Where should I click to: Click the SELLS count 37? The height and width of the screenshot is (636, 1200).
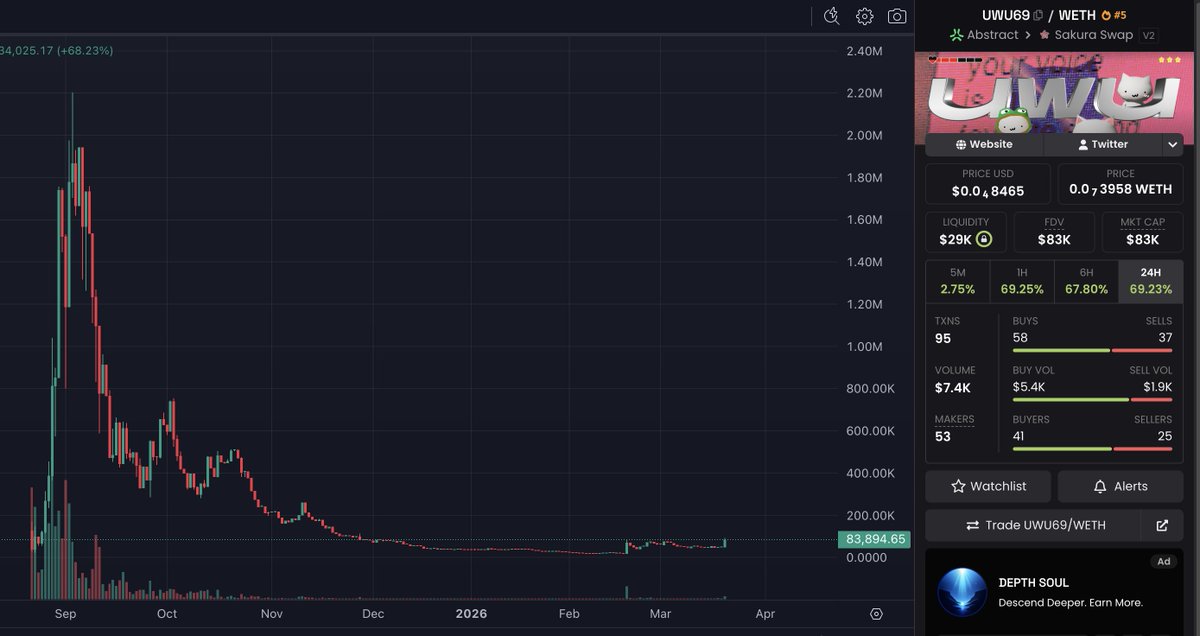(x=1164, y=338)
